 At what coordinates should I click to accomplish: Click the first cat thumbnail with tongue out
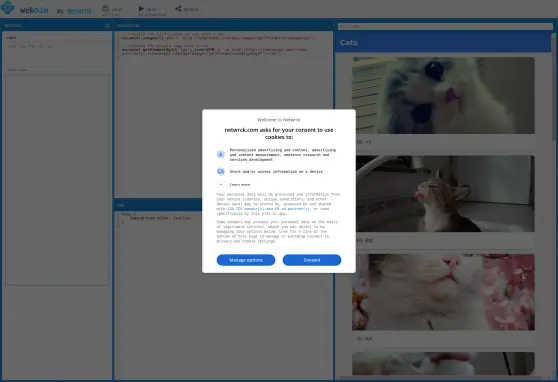[x=443, y=95]
